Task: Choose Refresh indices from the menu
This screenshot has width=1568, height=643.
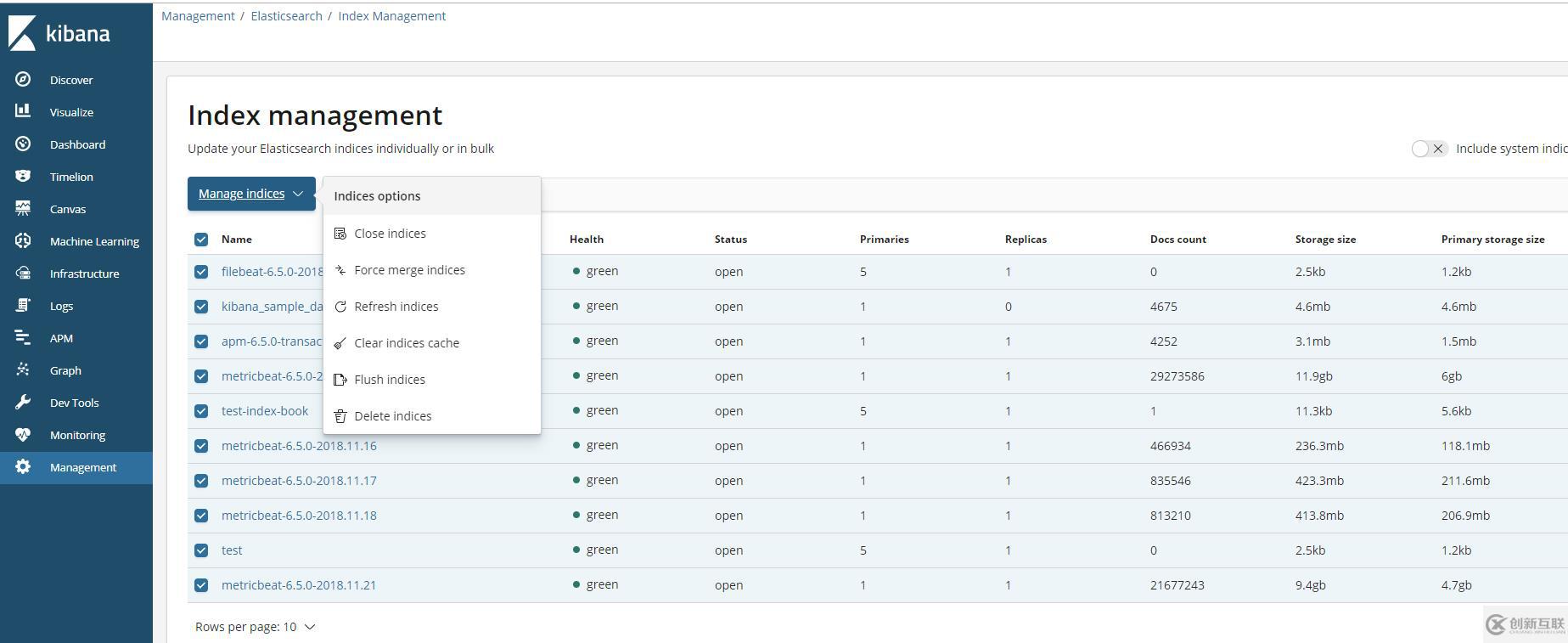Action: click(432, 307)
